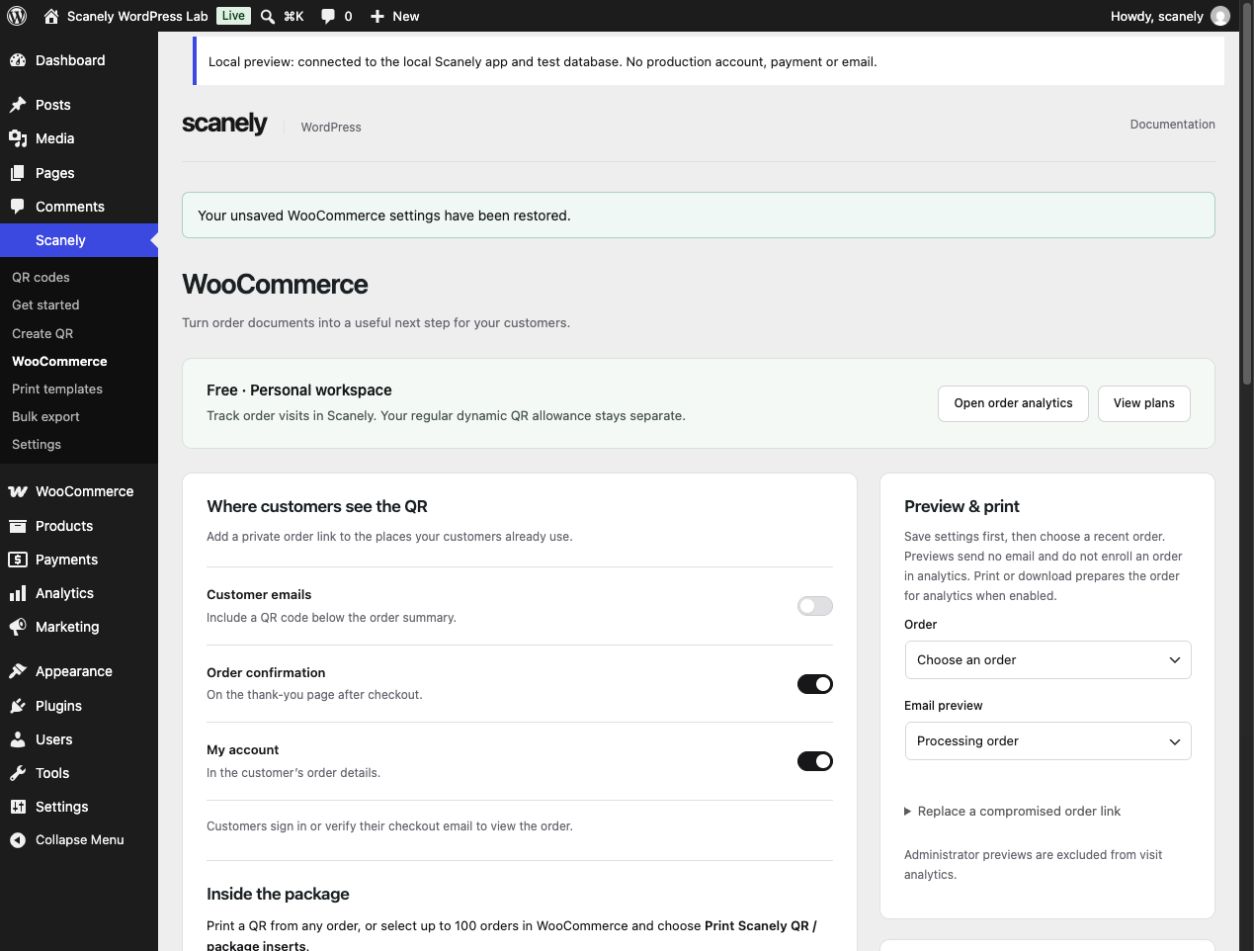Open the Documentation link

(1172, 124)
